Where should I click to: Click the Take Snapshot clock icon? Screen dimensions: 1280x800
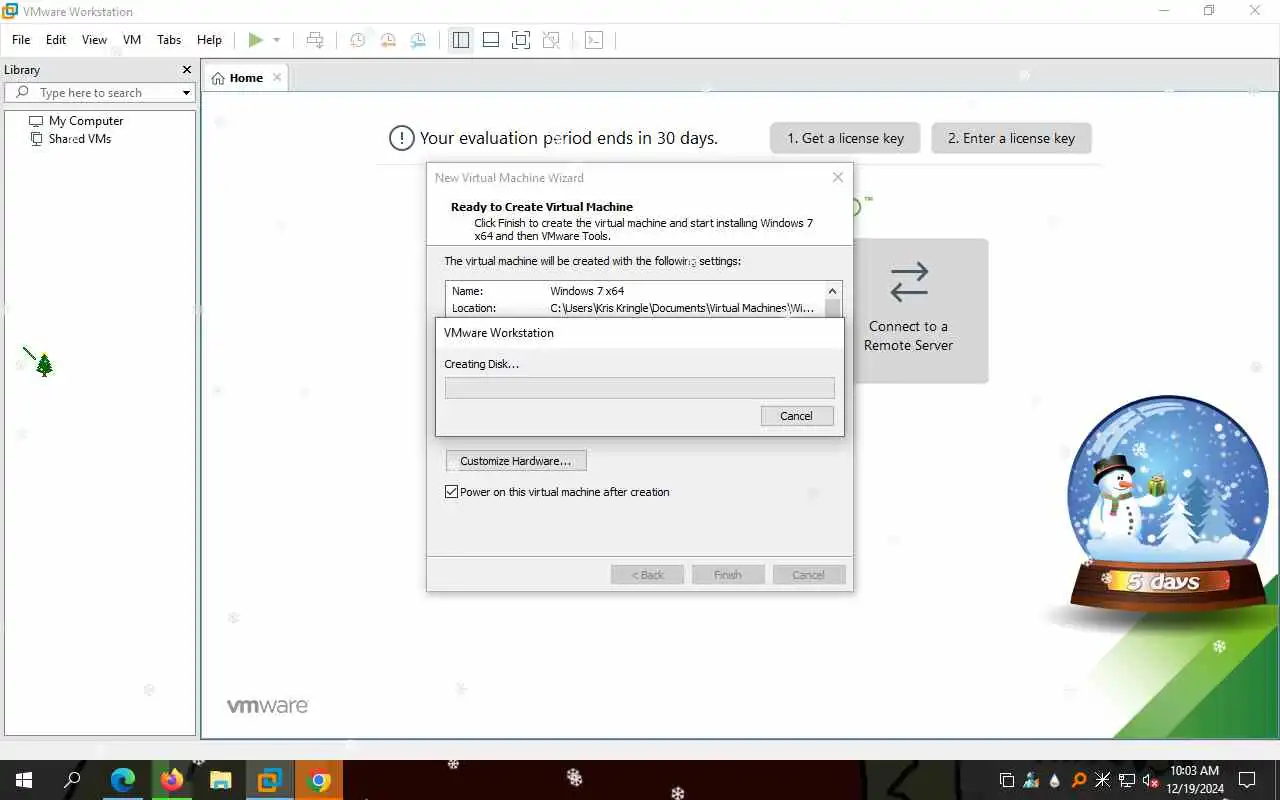coord(357,40)
